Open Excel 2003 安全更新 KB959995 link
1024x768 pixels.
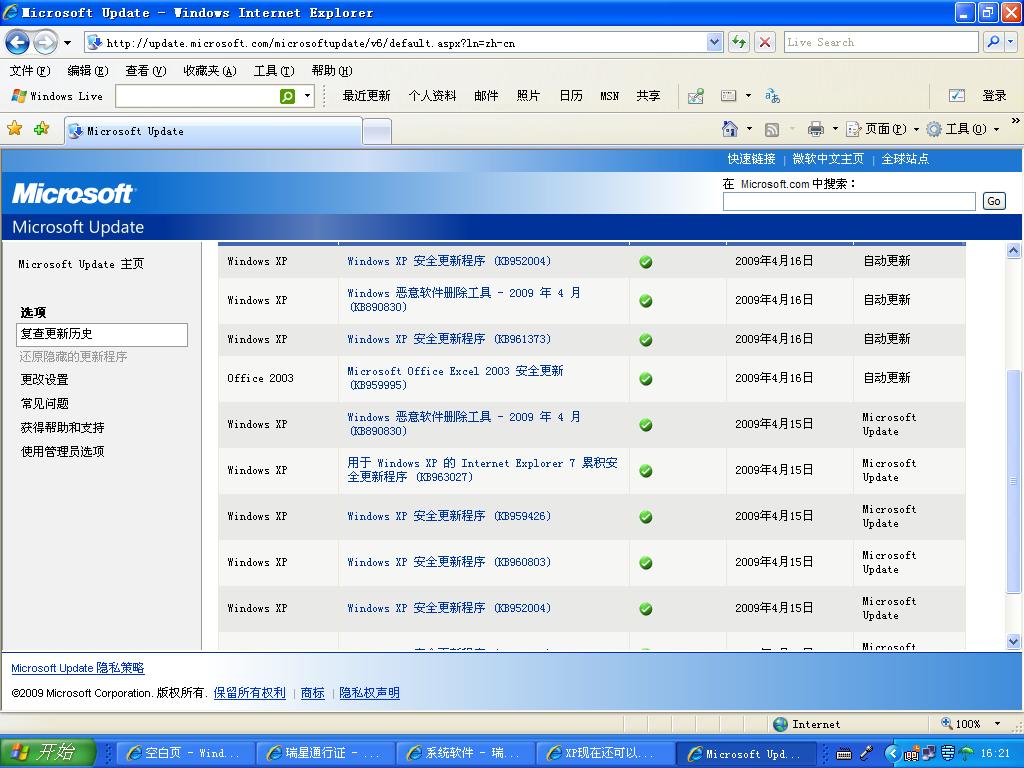coord(455,378)
